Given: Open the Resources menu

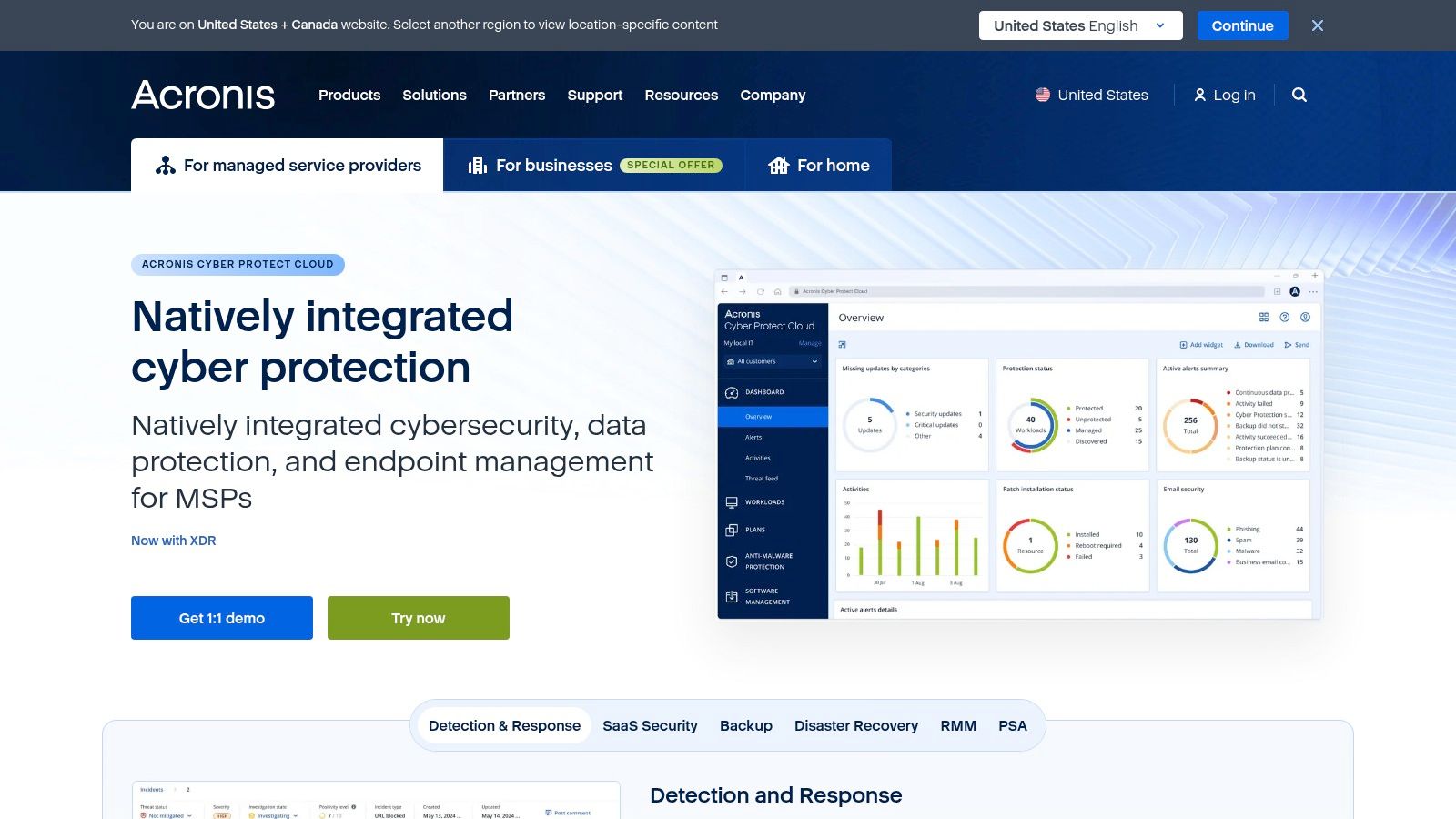Looking at the screenshot, I should point(682,95).
